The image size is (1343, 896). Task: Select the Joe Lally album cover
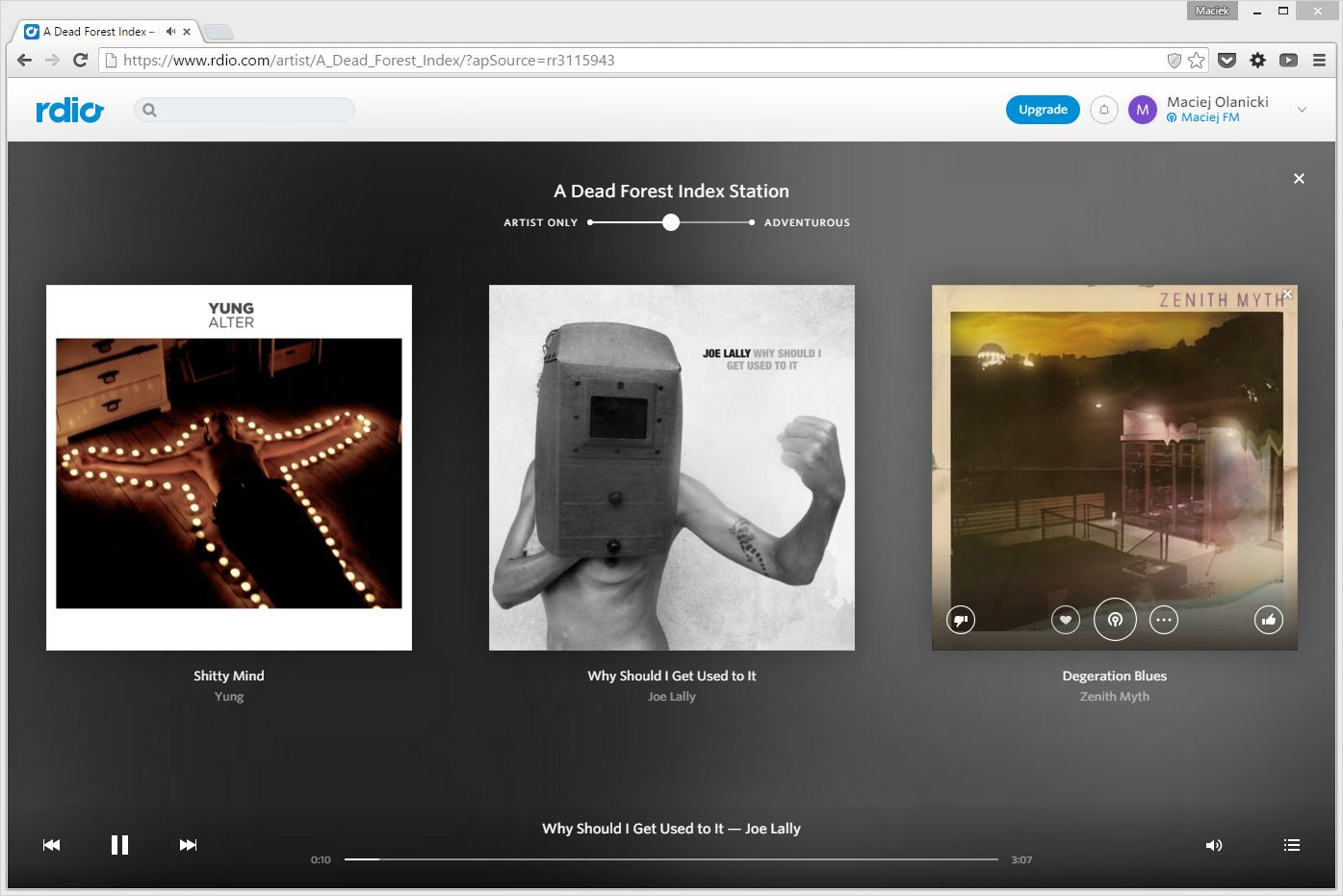click(x=672, y=468)
